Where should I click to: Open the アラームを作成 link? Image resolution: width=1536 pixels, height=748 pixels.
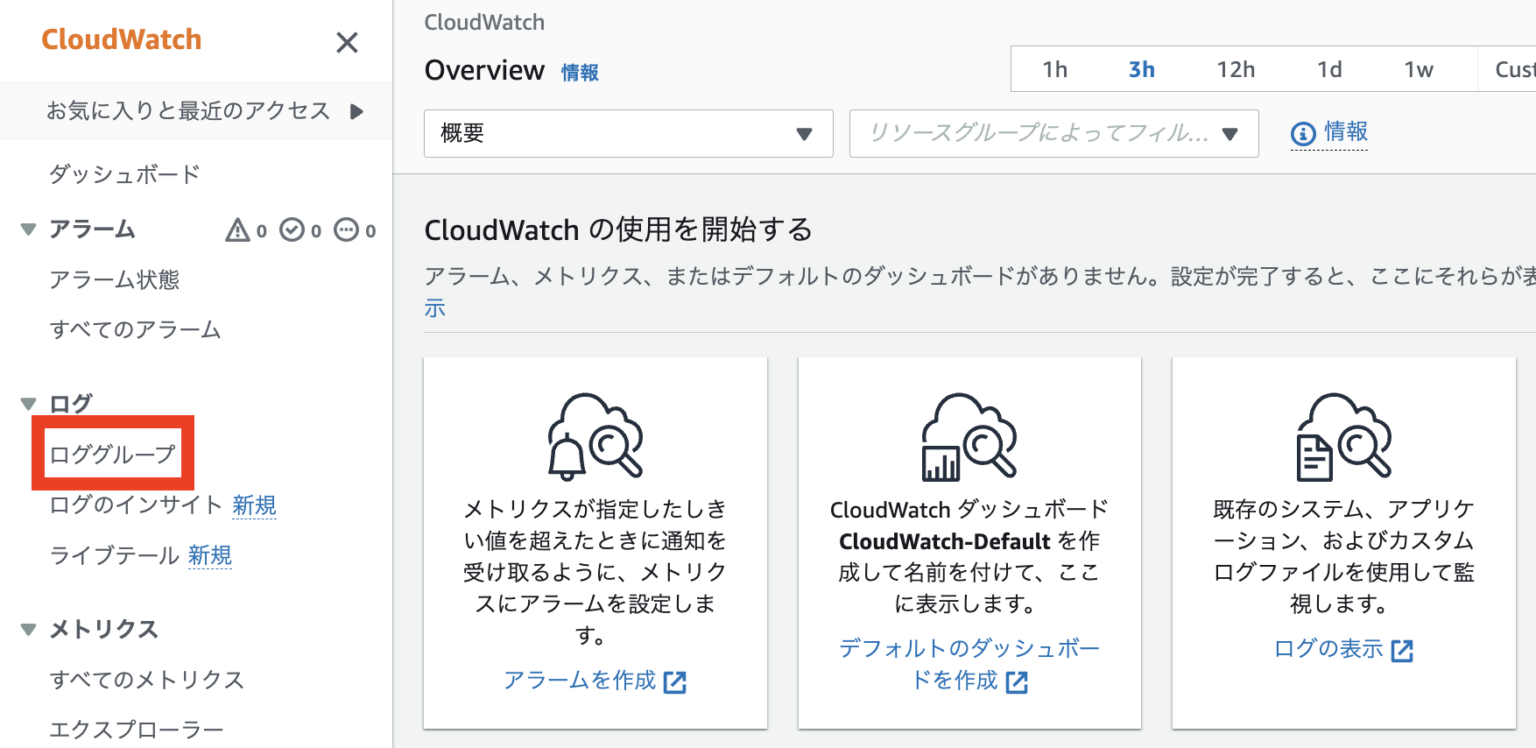tap(582, 680)
